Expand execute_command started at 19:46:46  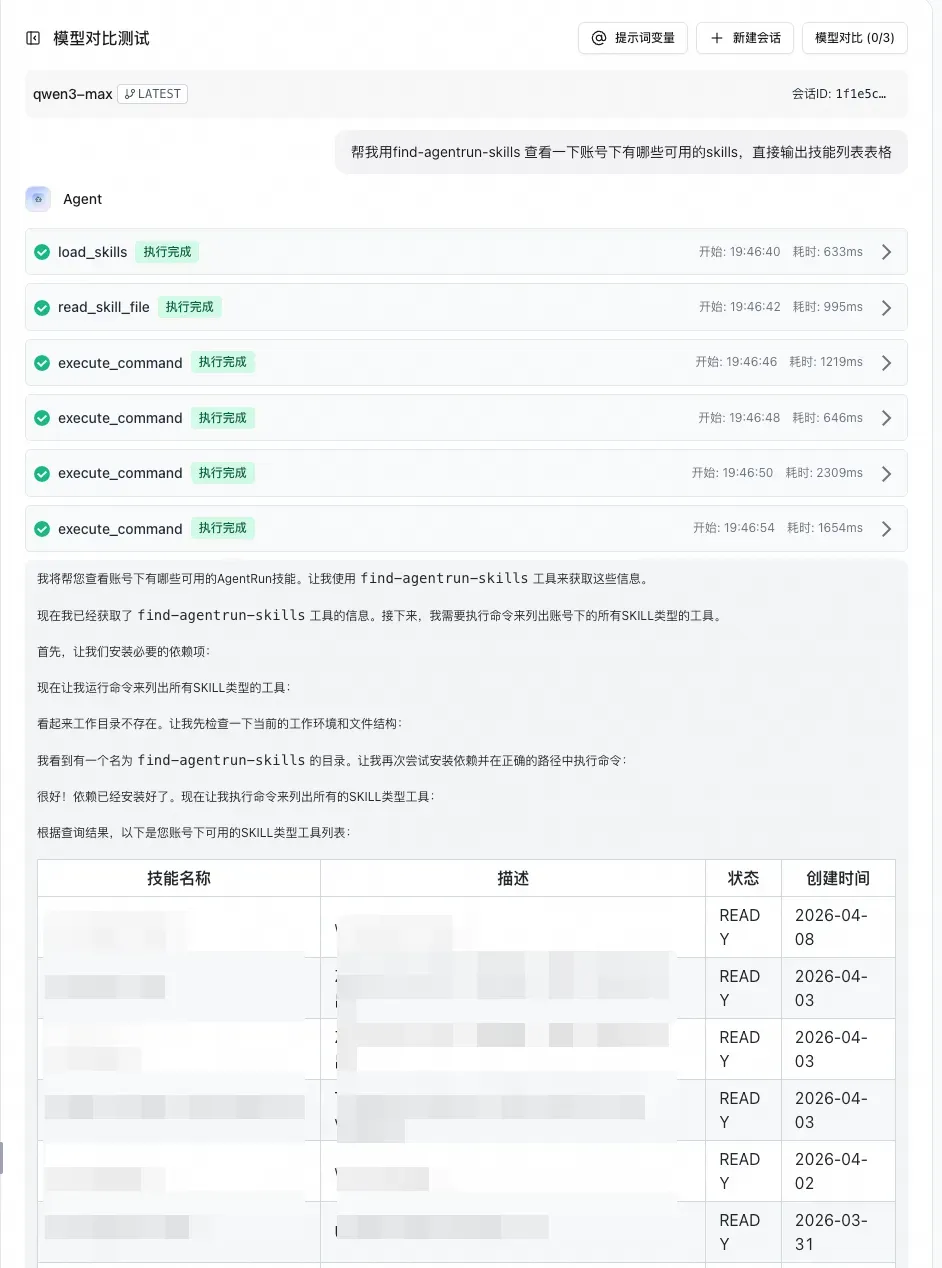click(x=886, y=362)
